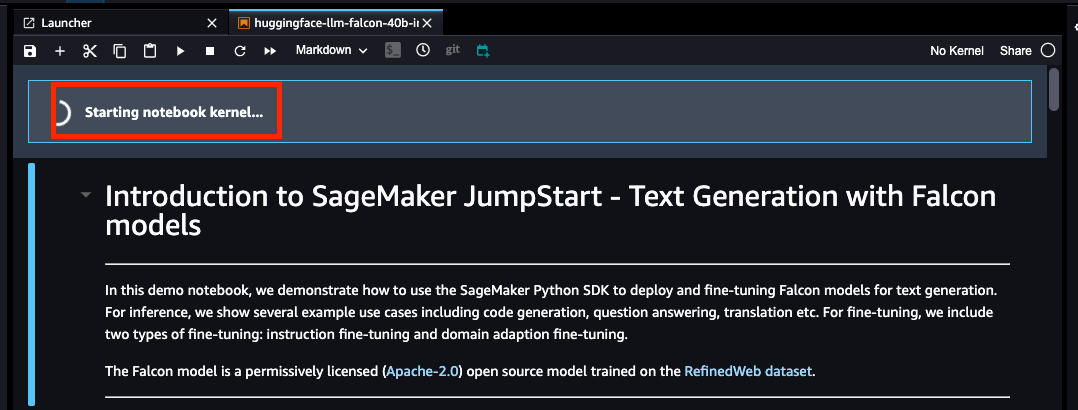Viewport: 1078px width, 410px height.
Task: Collapse the Introduction heading section
Action: 86,195
